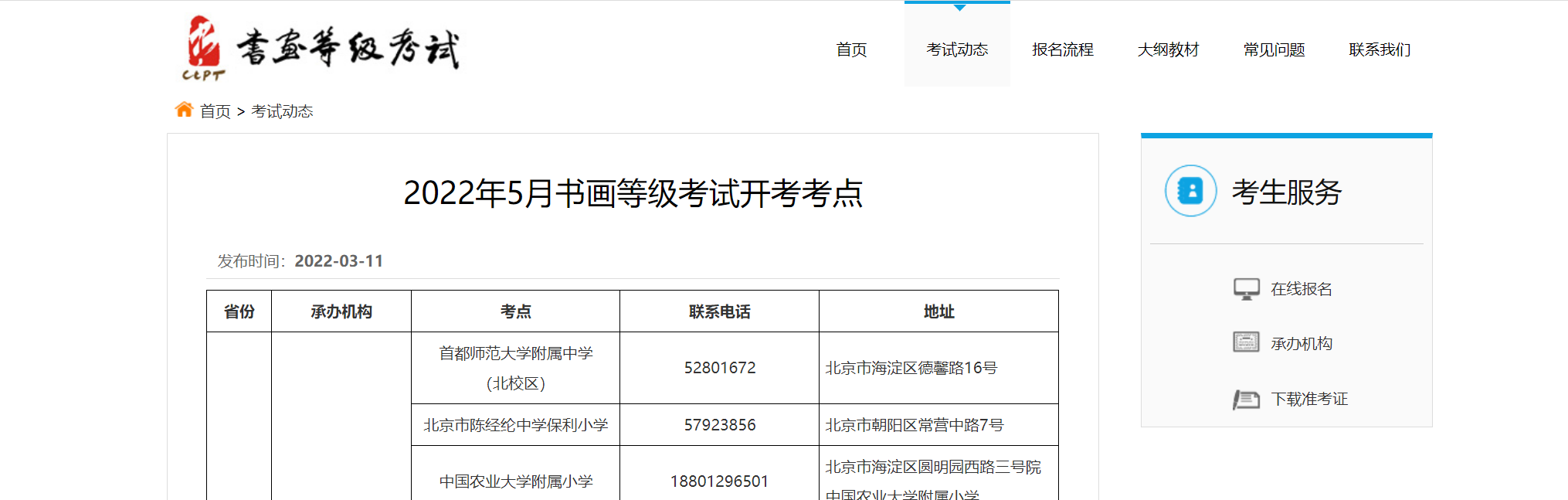The height and width of the screenshot is (500, 1568).
Task: Click the CCPT calligraphy exam logo
Action: point(321,48)
